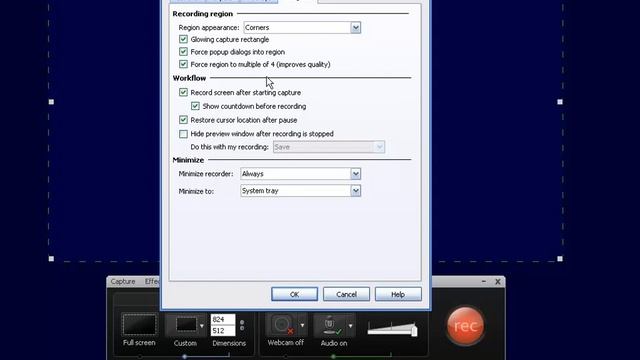Click the Help button
The image size is (640, 360).
tap(398, 294)
